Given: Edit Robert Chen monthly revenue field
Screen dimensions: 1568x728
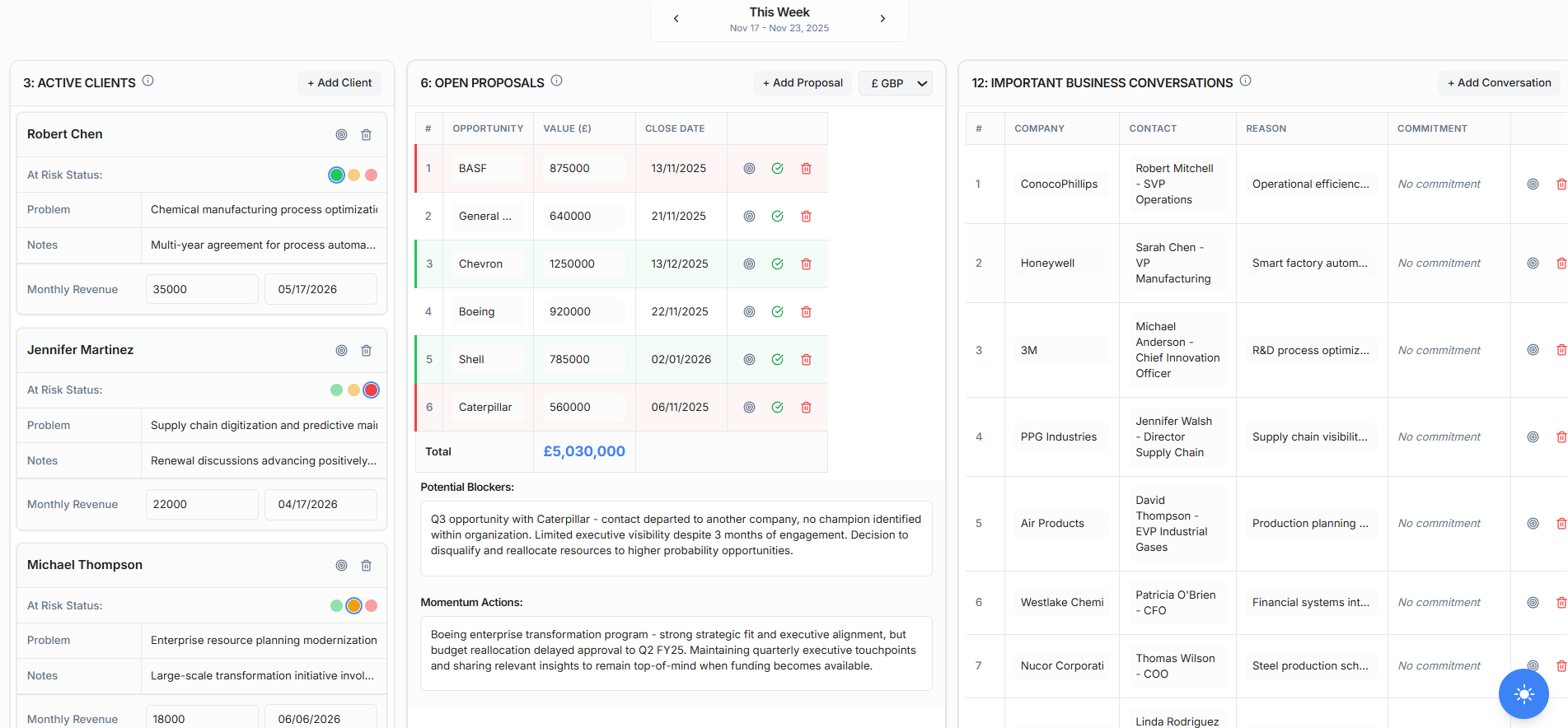Looking at the screenshot, I should pos(202,290).
